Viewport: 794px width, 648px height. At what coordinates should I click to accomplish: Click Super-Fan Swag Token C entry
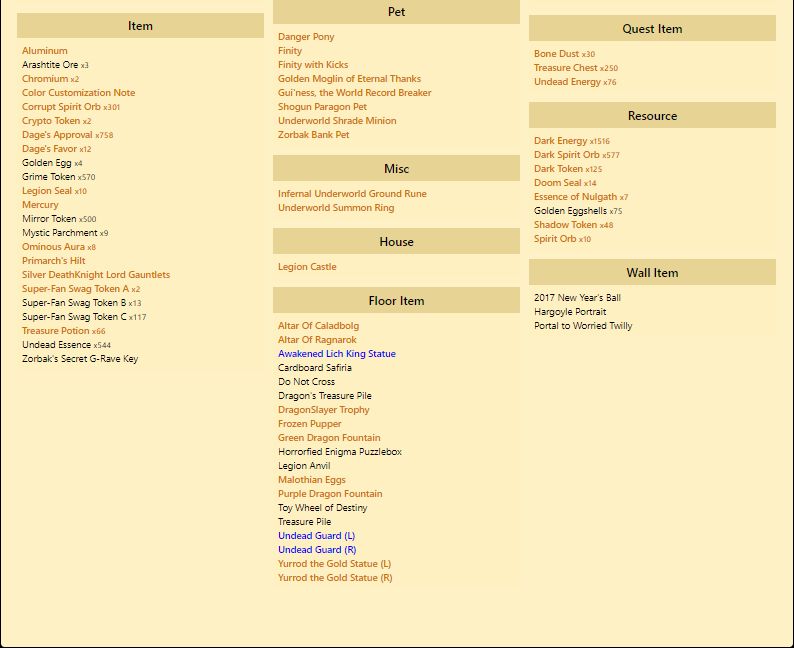[x=74, y=317]
